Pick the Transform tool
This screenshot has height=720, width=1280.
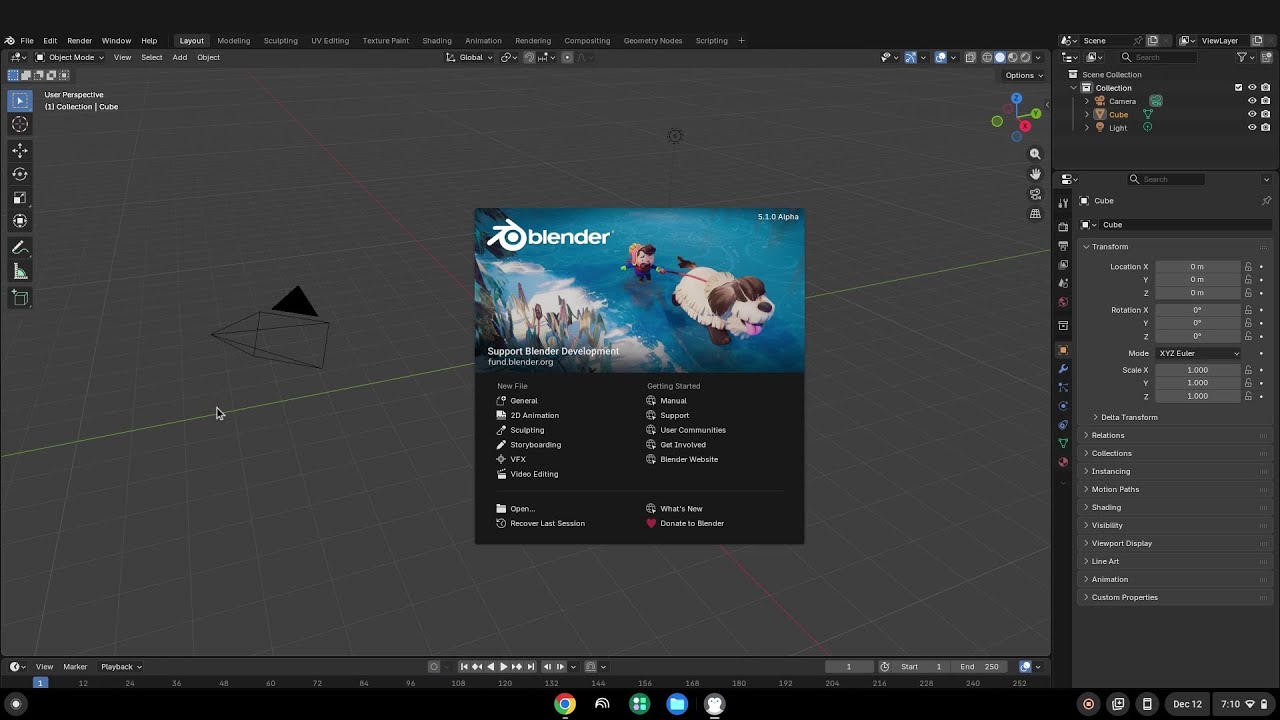click(x=20, y=221)
